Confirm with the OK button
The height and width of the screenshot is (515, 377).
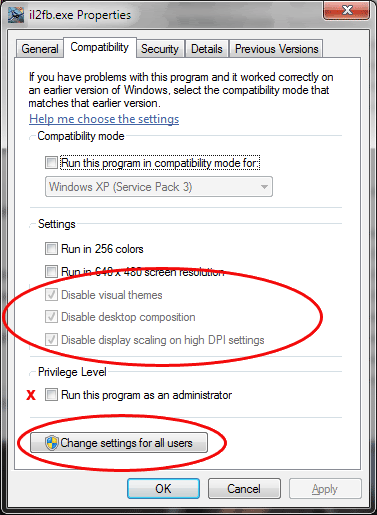click(163, 489)
